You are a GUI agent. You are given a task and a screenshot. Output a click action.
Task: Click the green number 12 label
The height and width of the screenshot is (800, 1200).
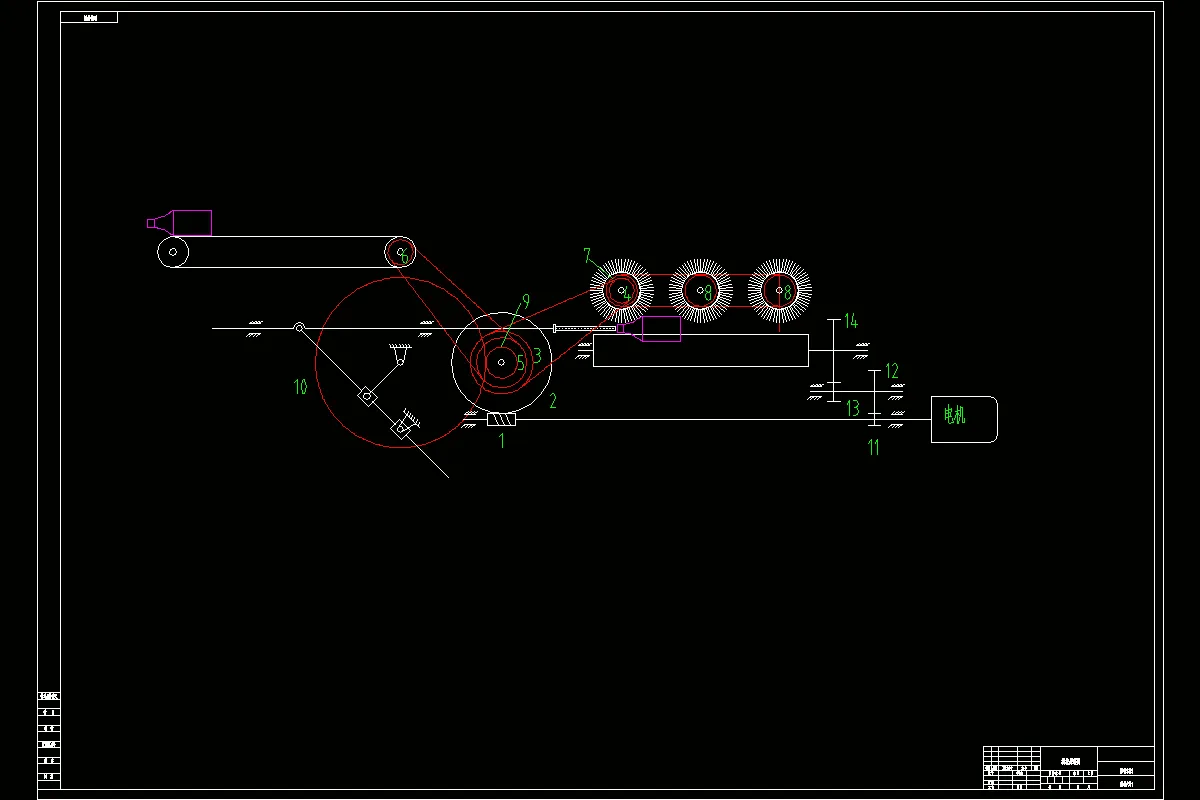coord(892,372)
